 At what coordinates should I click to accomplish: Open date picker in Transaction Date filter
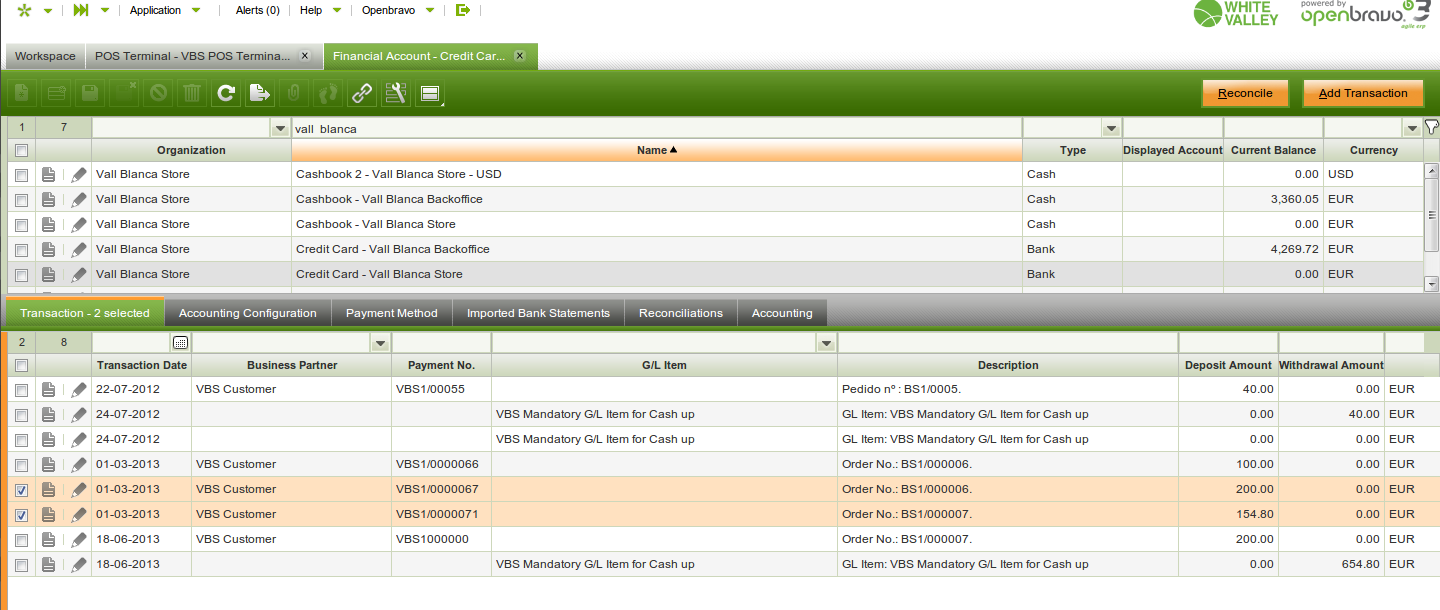pos(180,343)
